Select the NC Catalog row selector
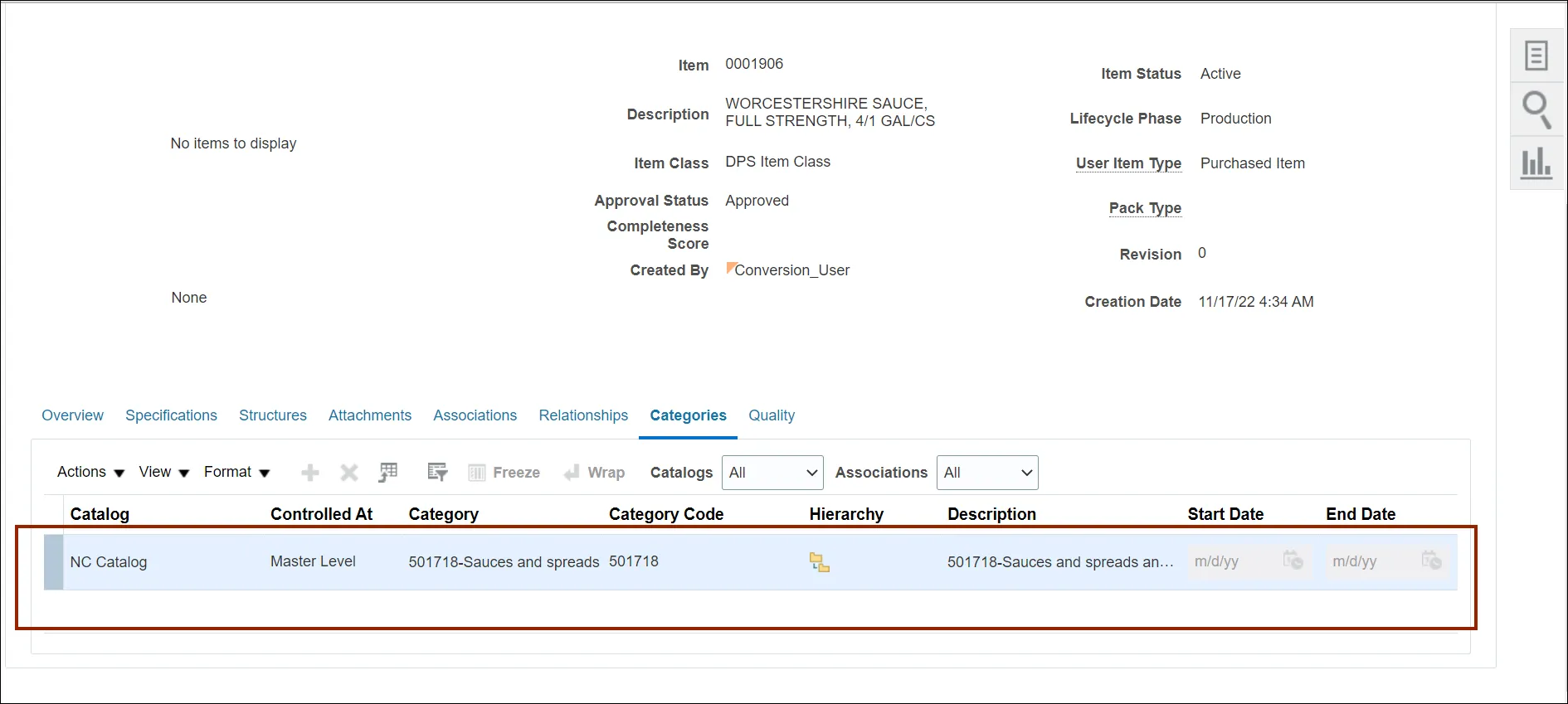The width and height of the screenshot is (1568, 704). [54, 562]
